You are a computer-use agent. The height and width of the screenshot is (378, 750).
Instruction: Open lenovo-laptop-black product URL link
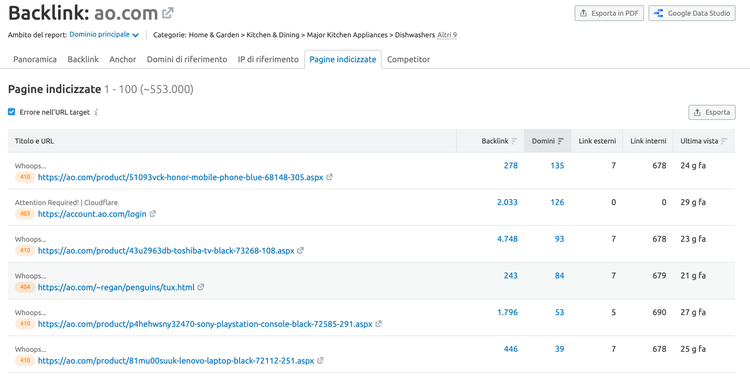click(x=176, y=361)
